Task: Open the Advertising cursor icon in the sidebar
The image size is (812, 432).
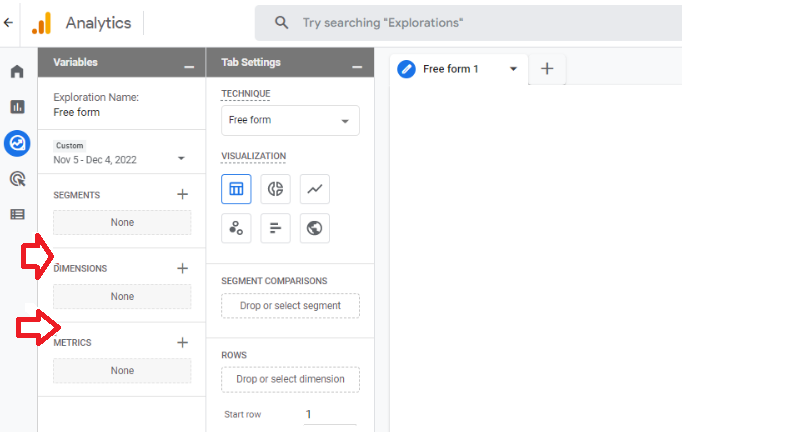Action: pos(17,179)
